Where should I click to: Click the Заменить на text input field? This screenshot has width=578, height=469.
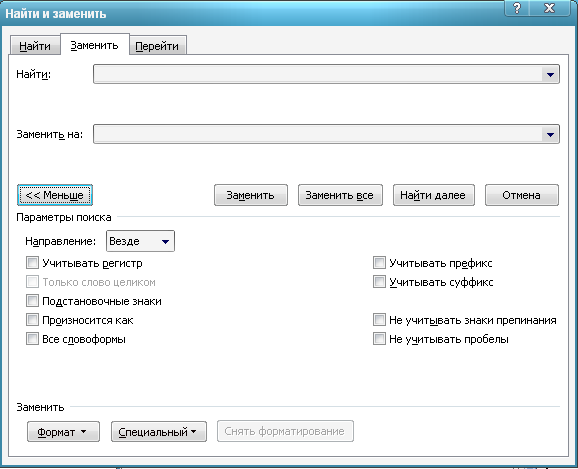pos(318,134)
